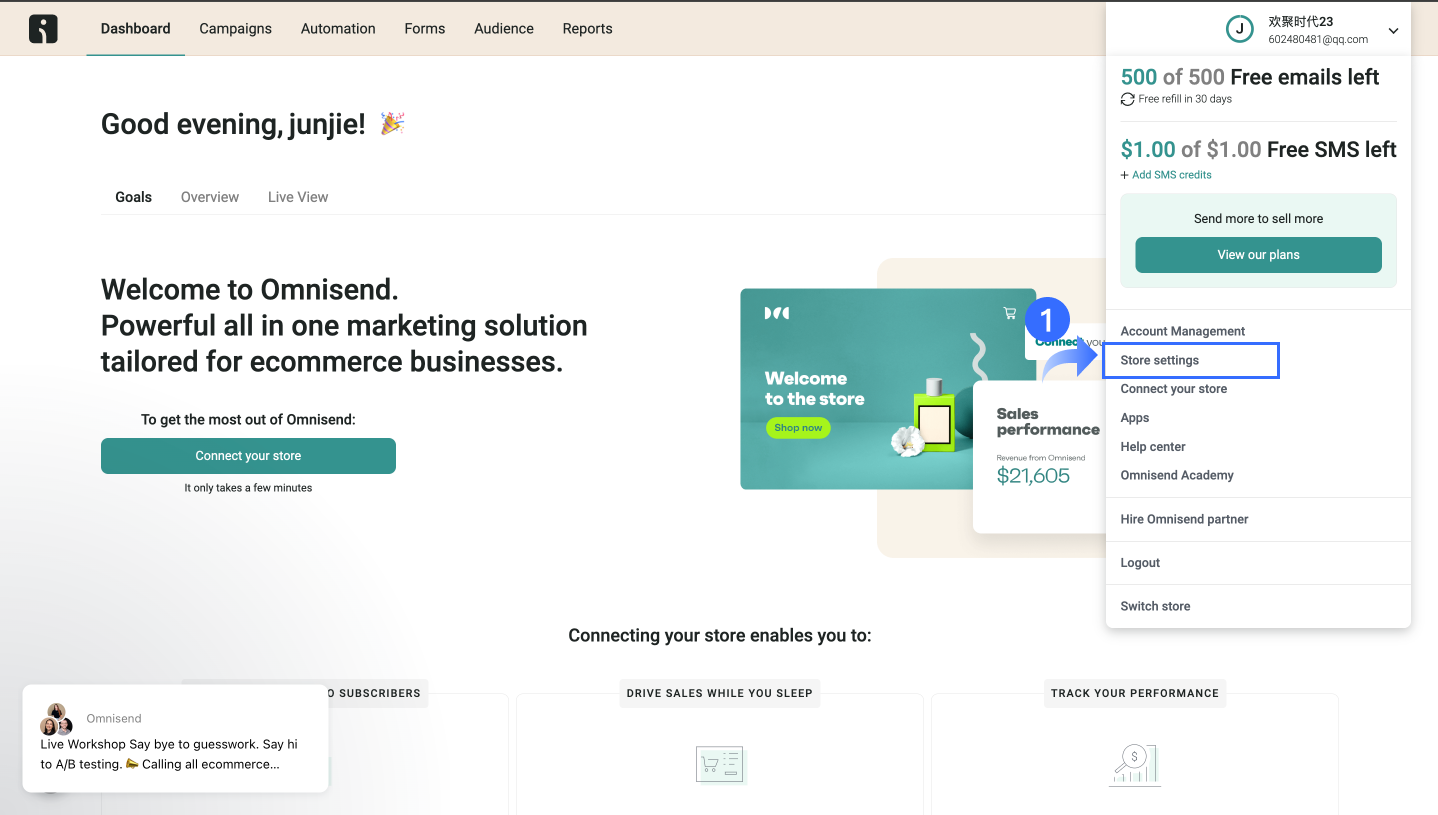Viewport: 1438px width, 815px height.
Task: Click the J account avatar circle
Action: 1240,29
